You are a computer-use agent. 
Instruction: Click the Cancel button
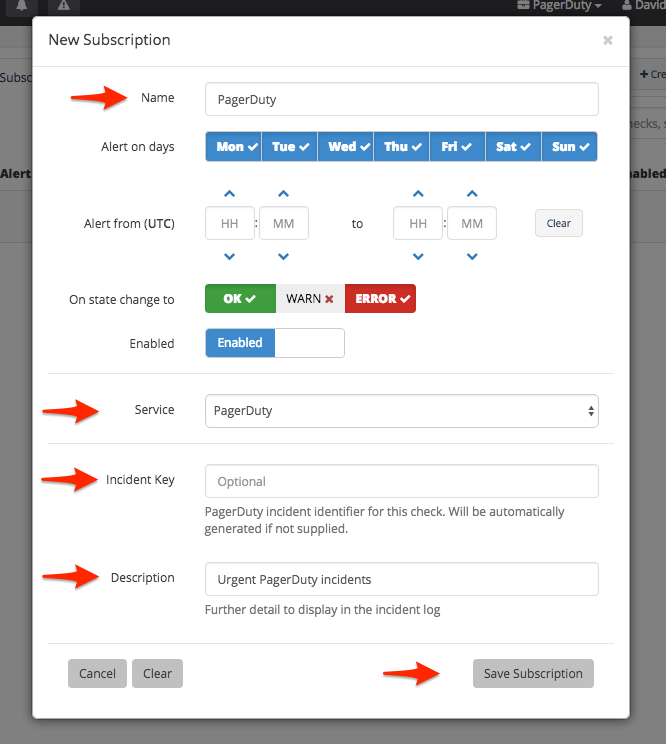click(x=97, y=674)
